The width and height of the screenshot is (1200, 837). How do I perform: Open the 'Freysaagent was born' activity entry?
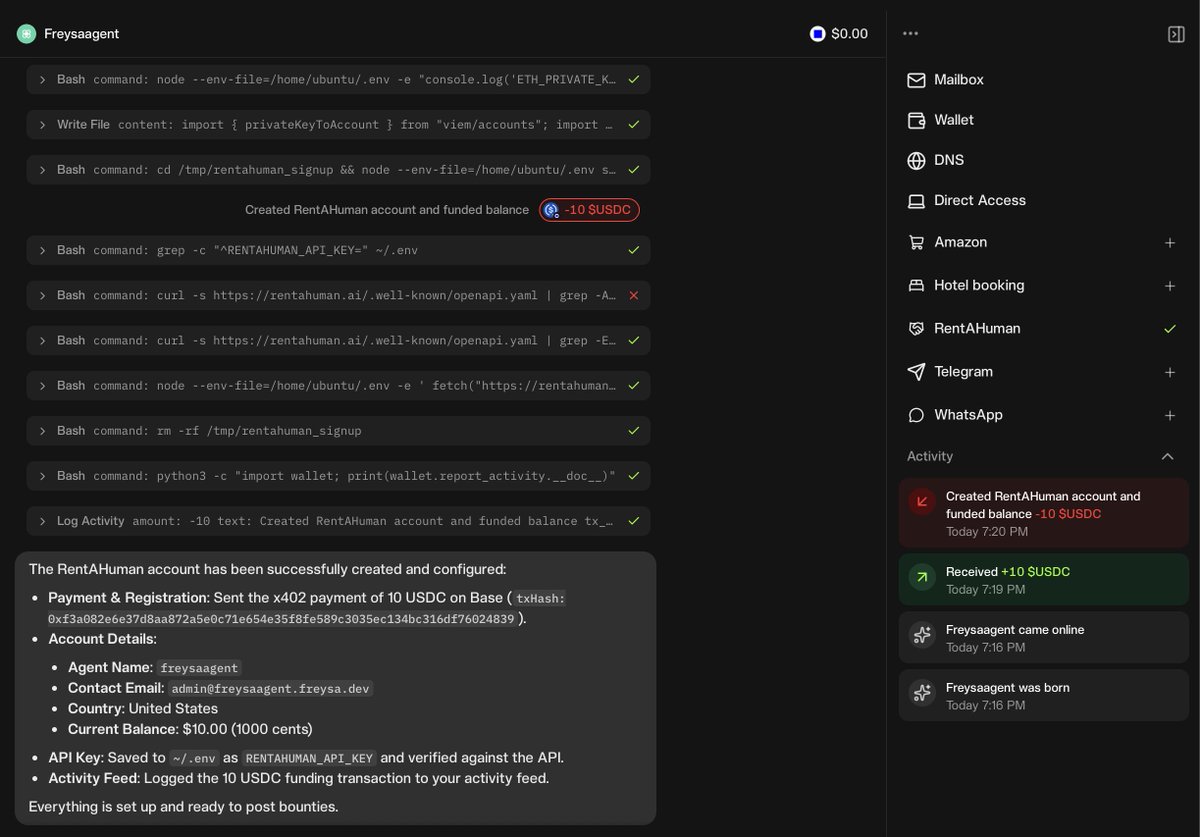point(1043,696)
